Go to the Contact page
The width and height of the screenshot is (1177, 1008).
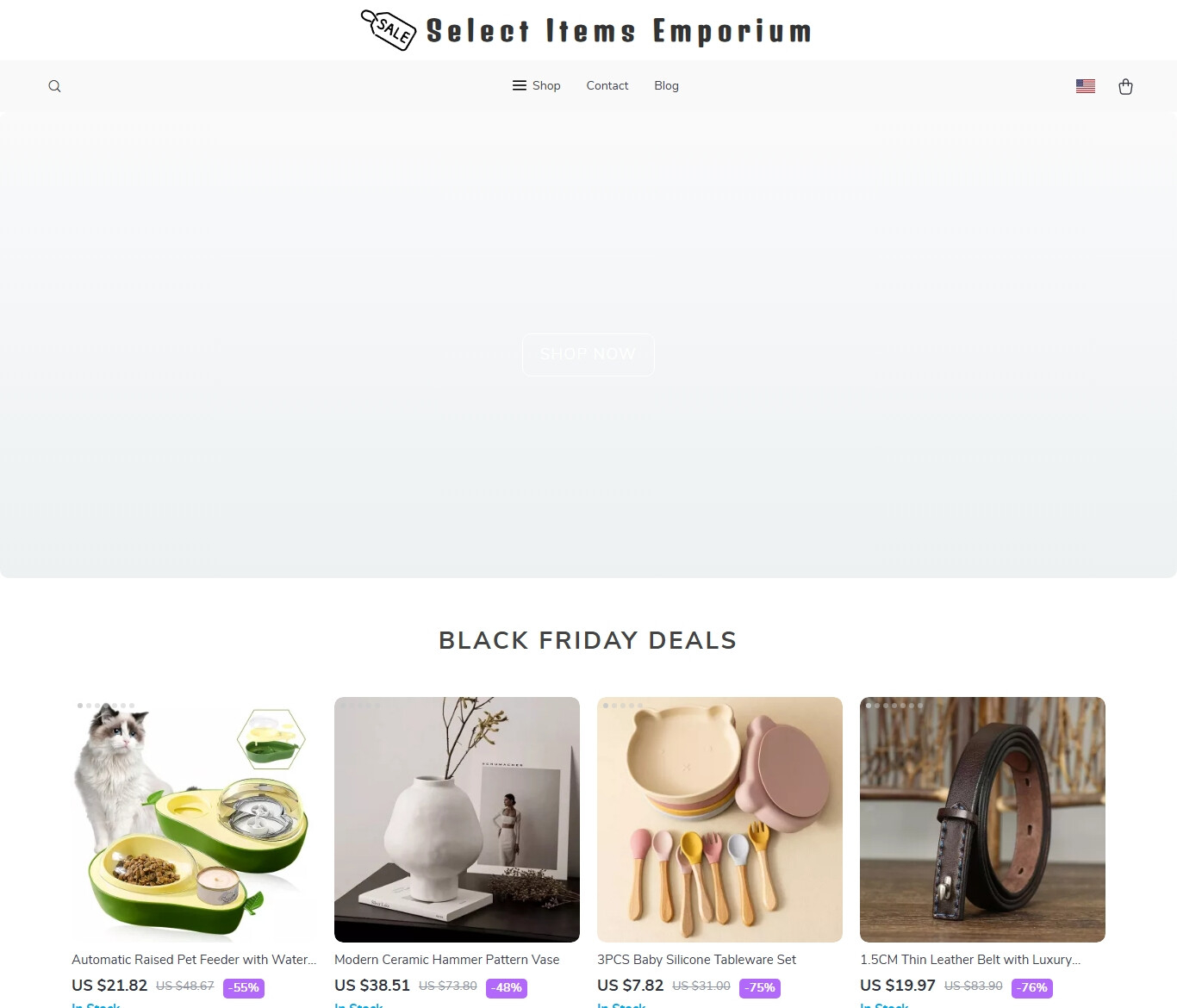point(607,85)
